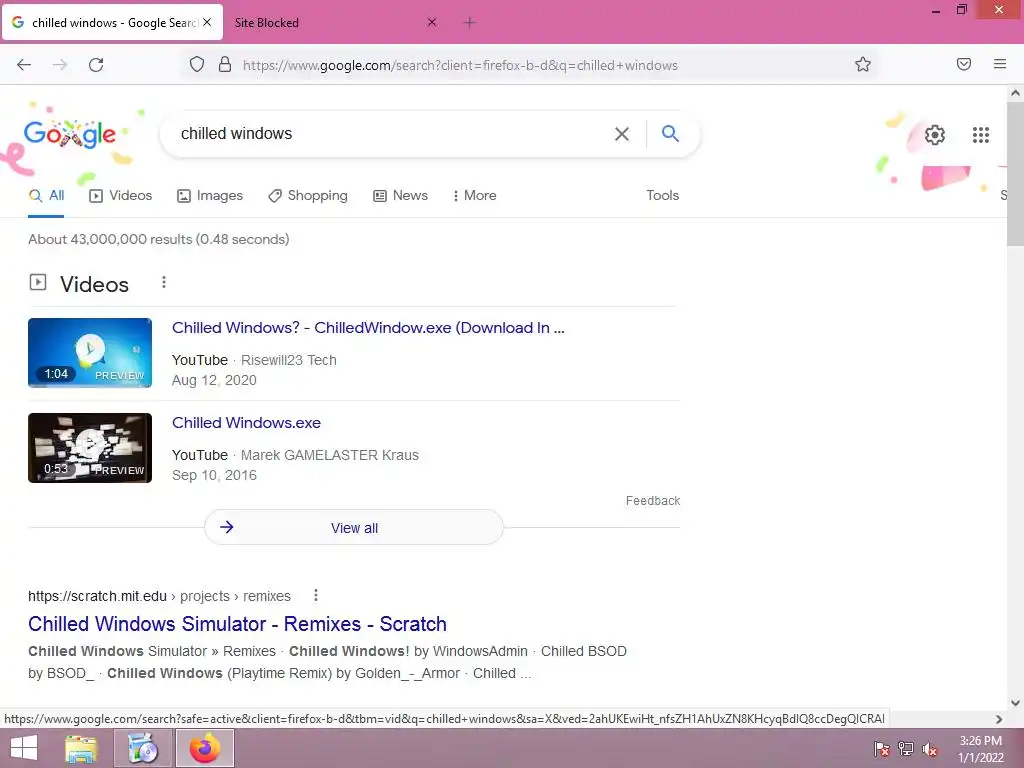Go forward with the forward arrow
The image size is (1024, 768).
point(60,65)
